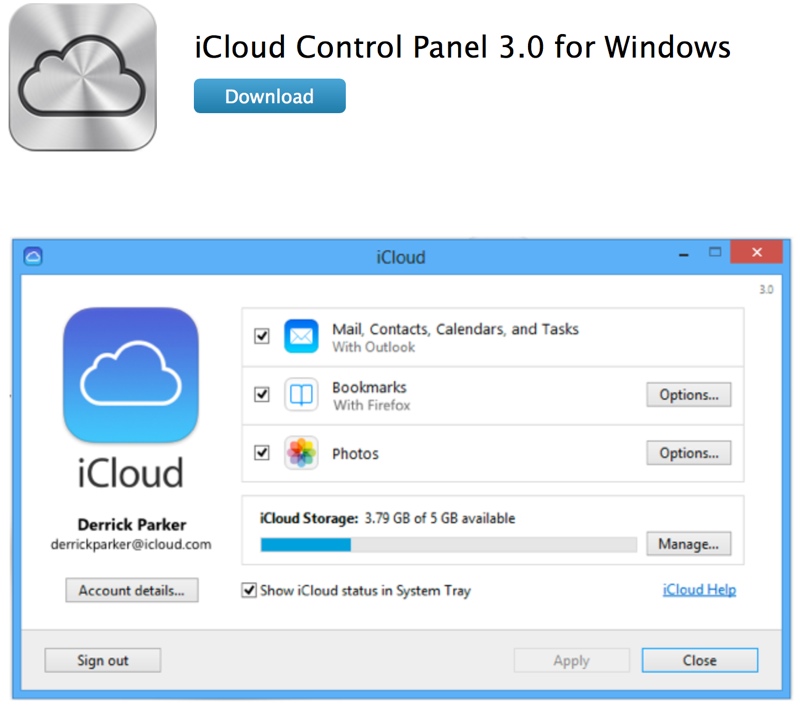Click the Apply button
This screenshot has height=708, width=800.
click(x=571, y=660)
